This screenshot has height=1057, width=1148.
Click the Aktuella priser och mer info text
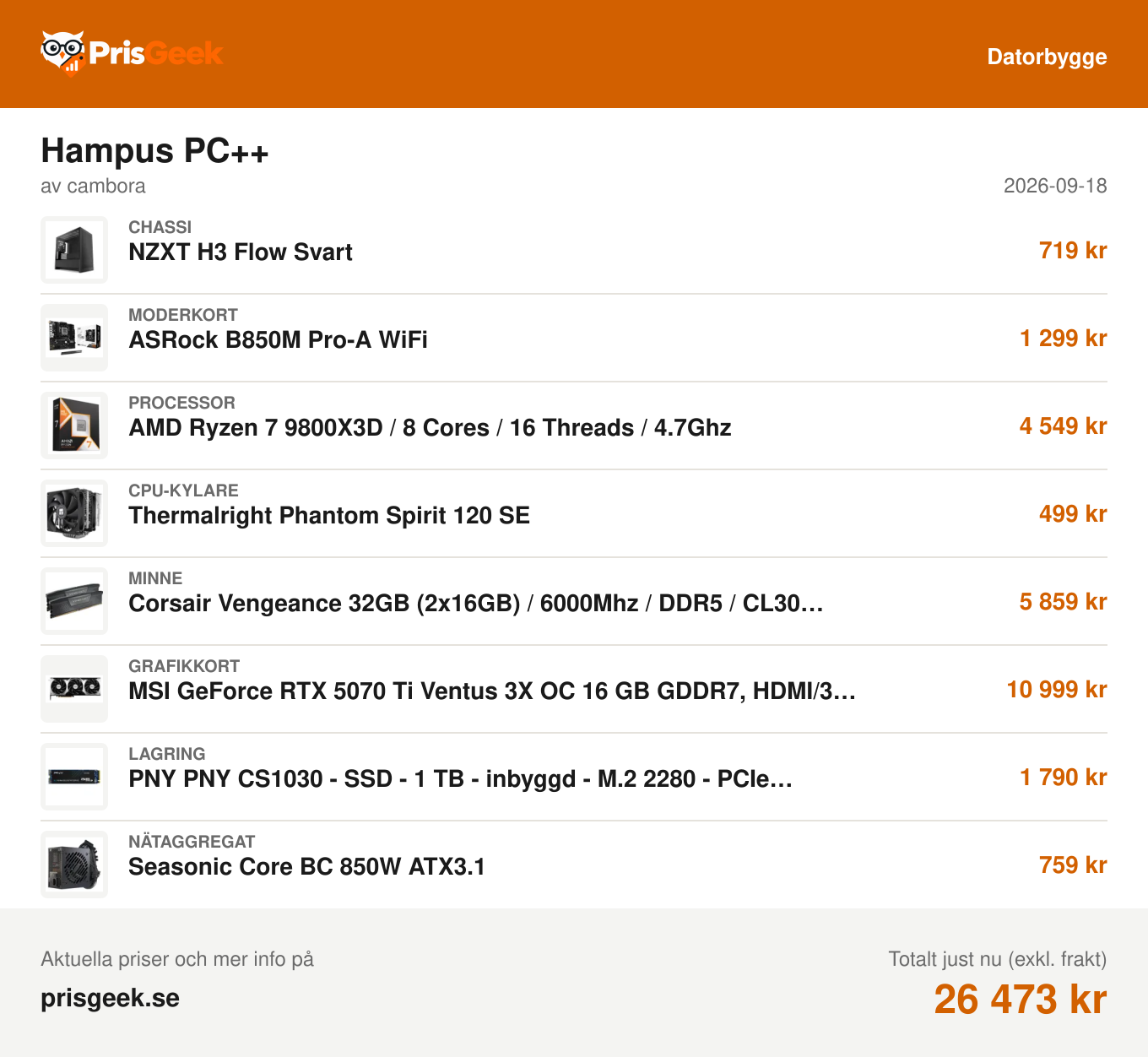[x=177, y=959]
